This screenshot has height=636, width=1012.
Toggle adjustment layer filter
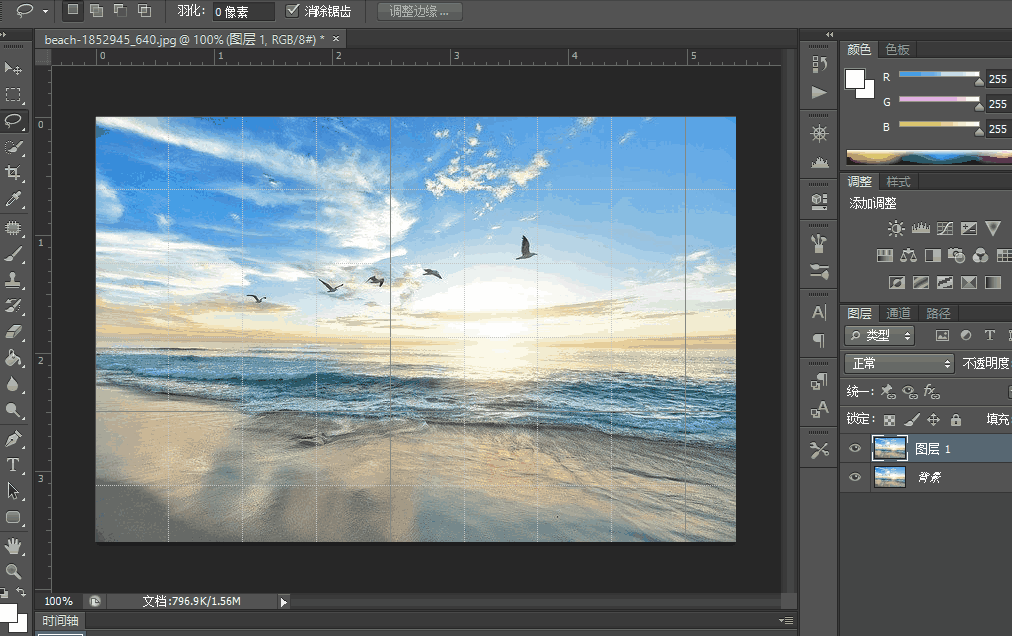(966, 335)
